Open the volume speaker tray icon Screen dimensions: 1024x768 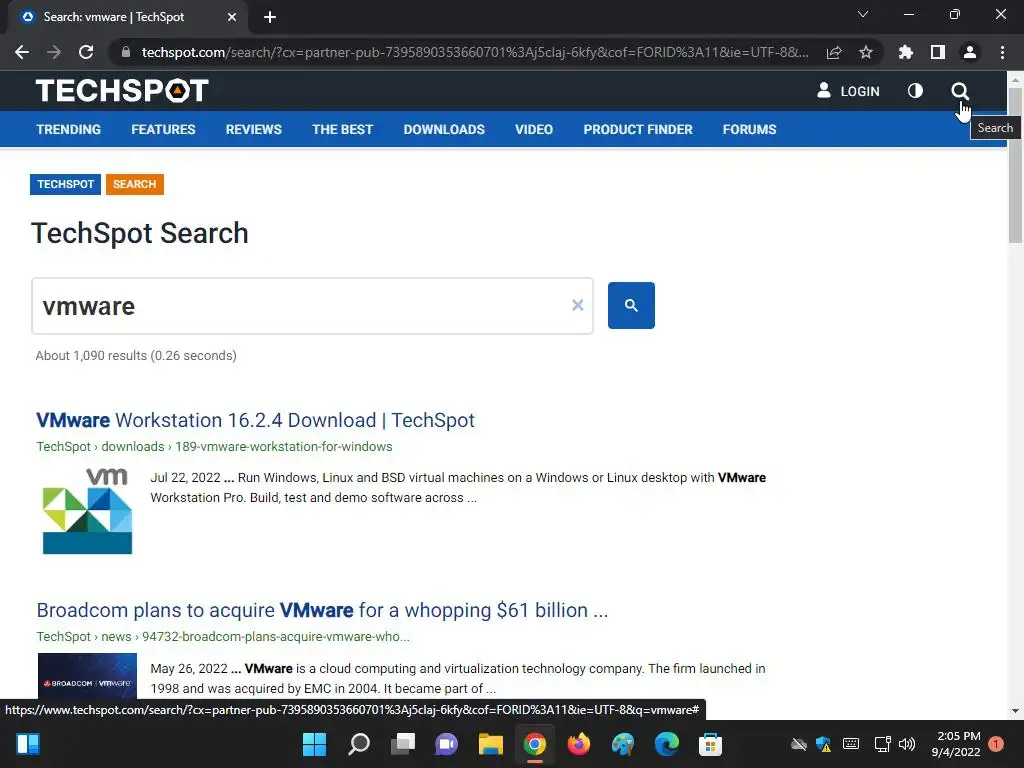pos(907,744)
